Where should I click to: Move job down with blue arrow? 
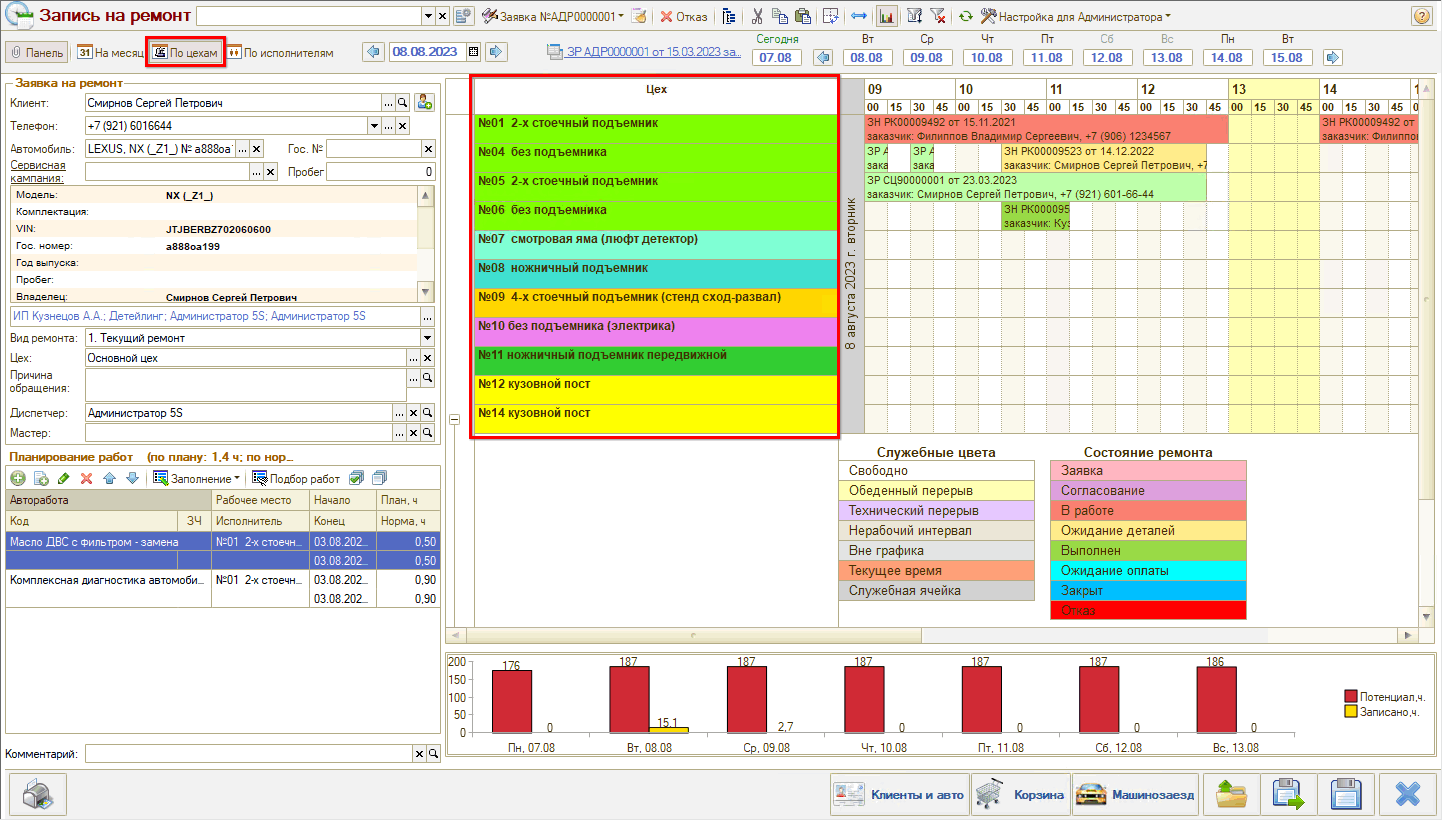click(x=131, y=478)
